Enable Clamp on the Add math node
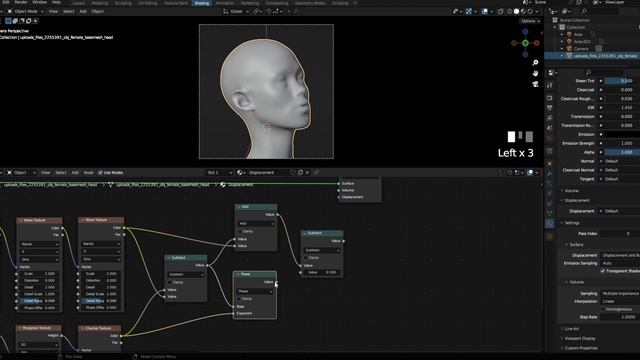This screenshot has height=360, width=640. (x=240, y=231)
